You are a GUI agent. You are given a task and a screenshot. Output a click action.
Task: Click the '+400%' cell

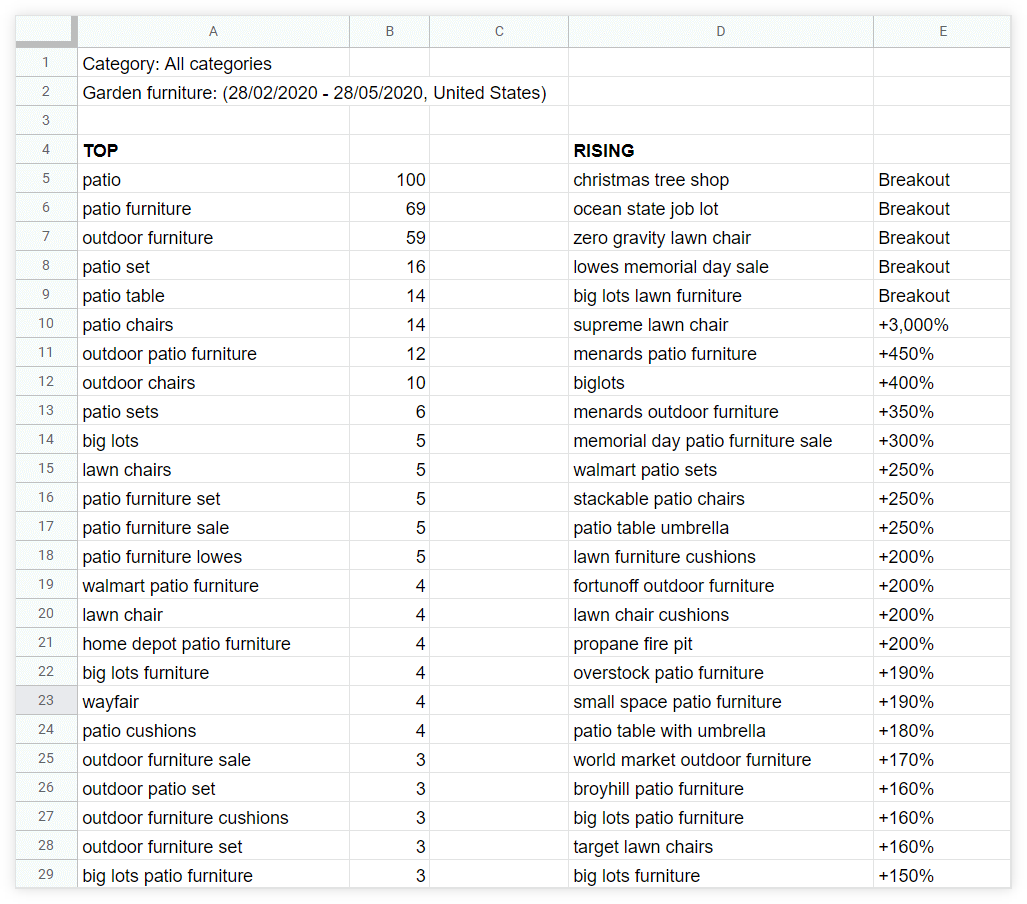(942, 382)
